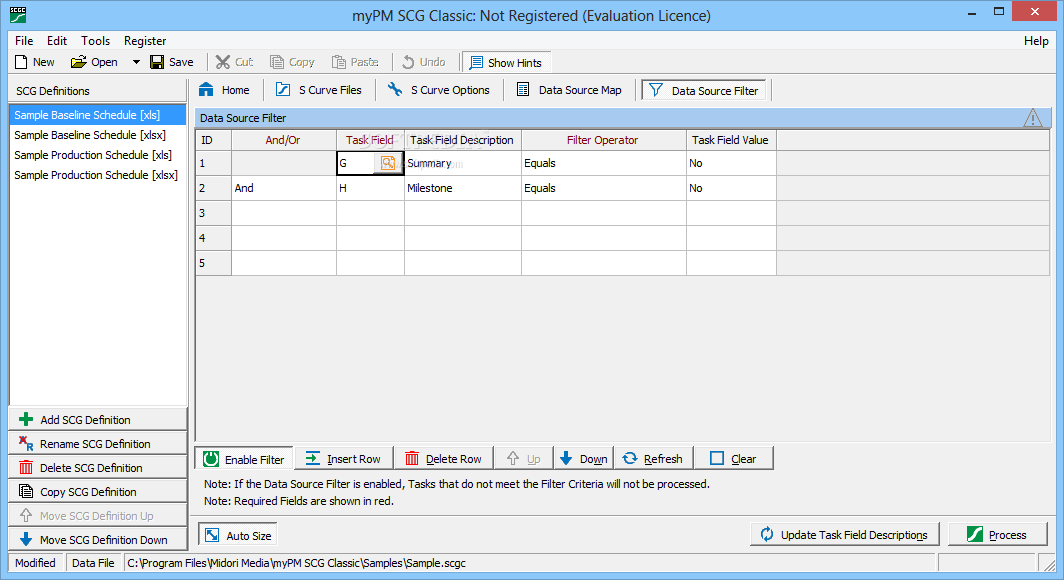Click Add SCG Definition button
1064x580 pixels.
[x=98, y=419]
